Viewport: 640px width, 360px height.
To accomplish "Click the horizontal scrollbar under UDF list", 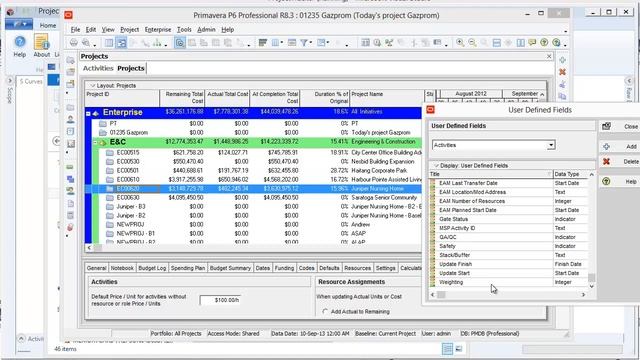I will click(508, 295).
